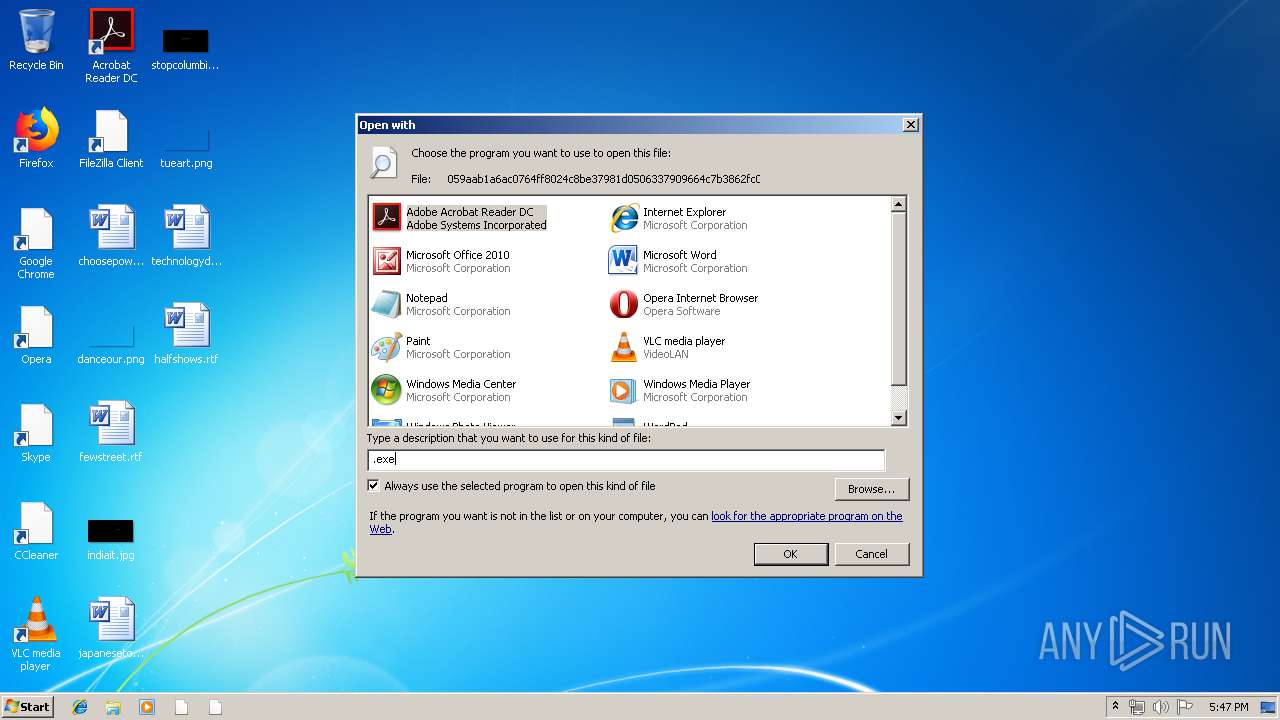
Task: Select Acrobat Reader DC desktop shortcut
Action: (111, 46)
